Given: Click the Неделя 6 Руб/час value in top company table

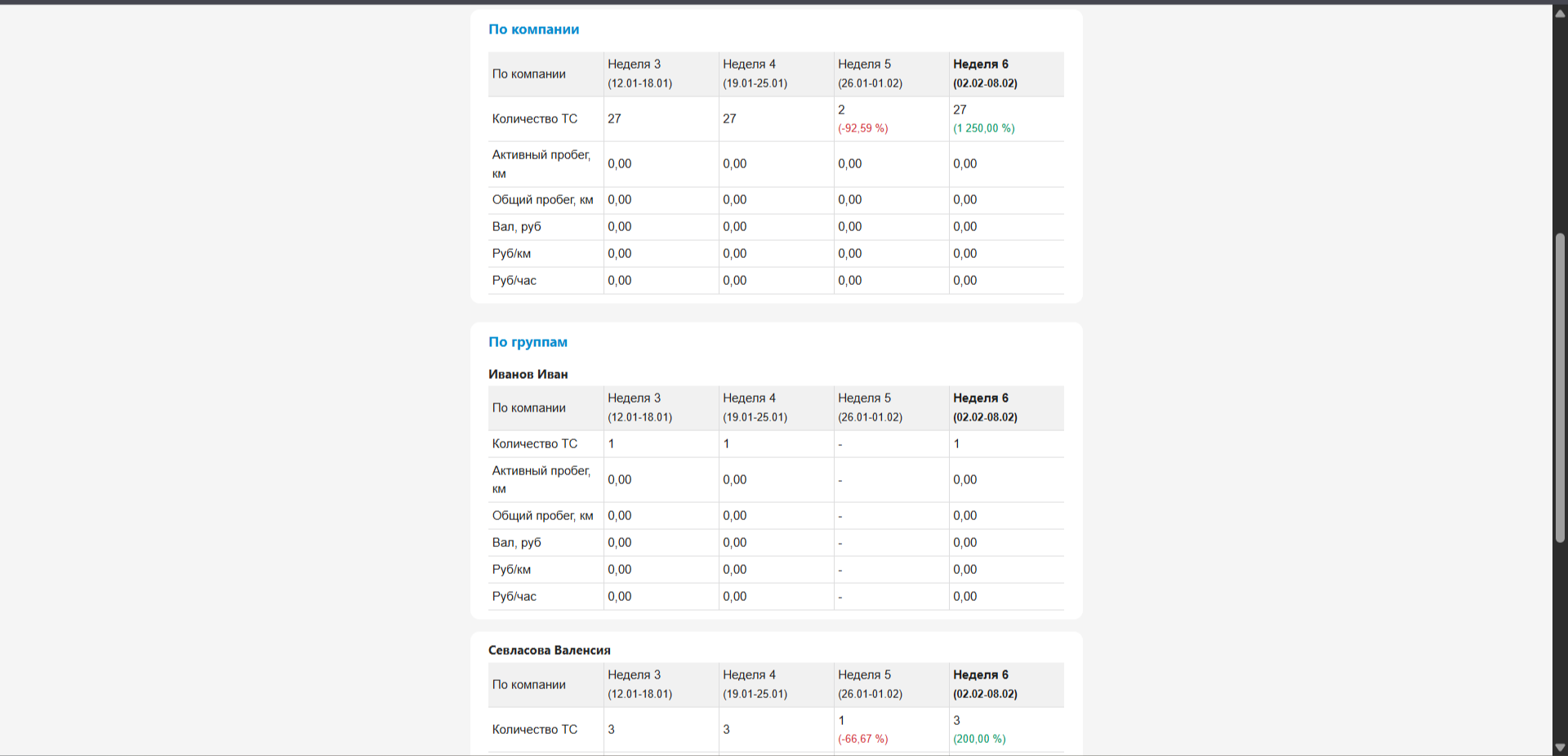Looking at the screenshot, I should (x=964, y=281).
